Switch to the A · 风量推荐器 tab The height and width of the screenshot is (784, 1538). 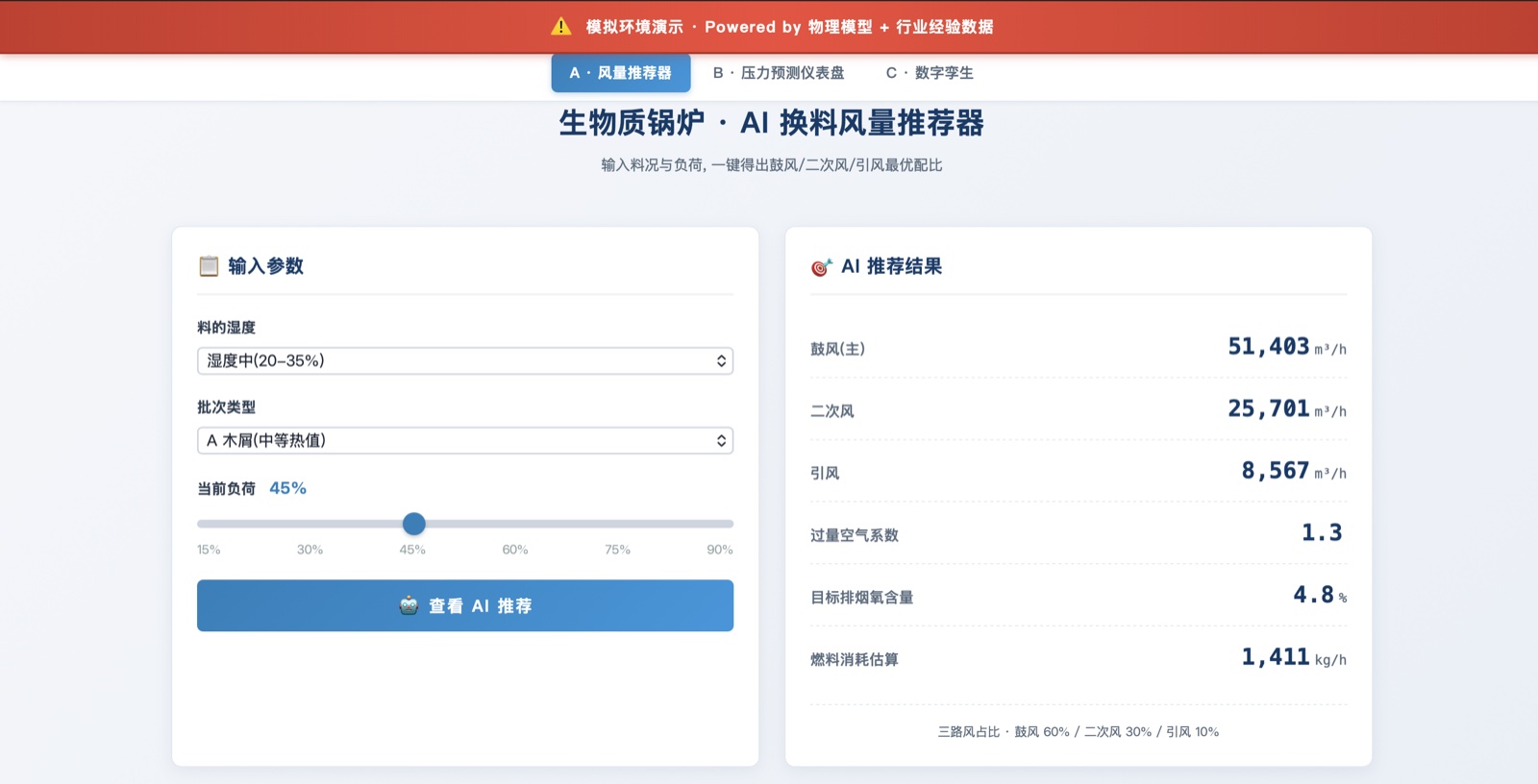(621, 73)
